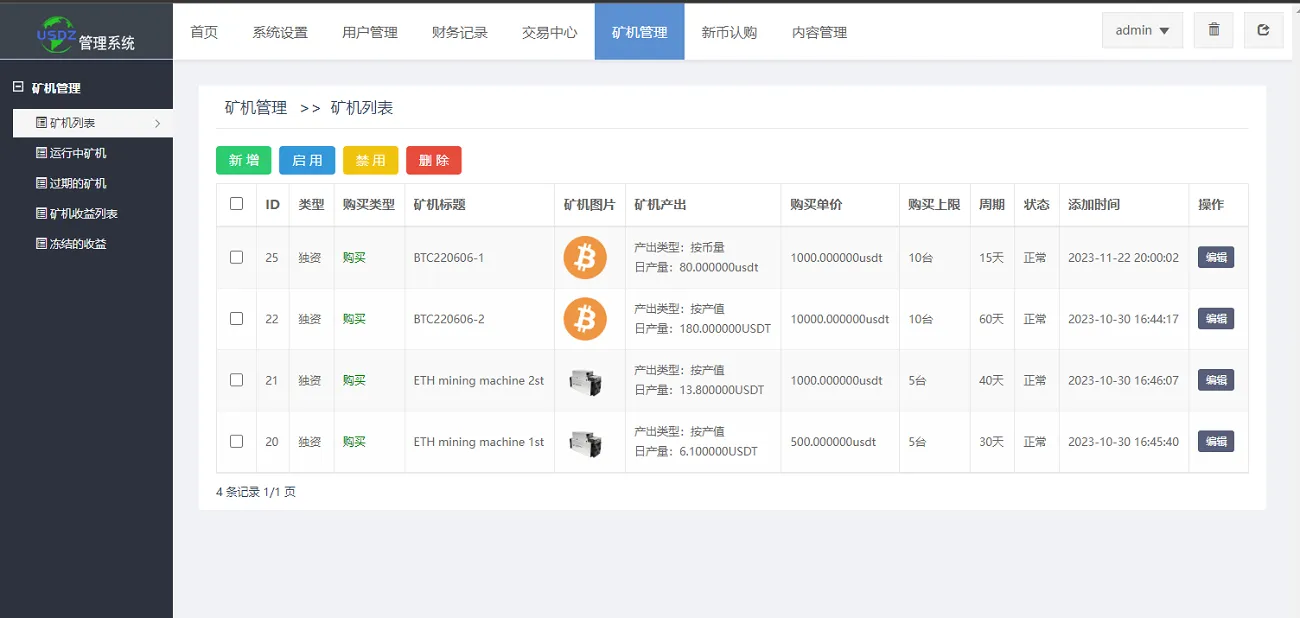This screenshot has width=1300, height=618.
Task: Click the Bitcoin thumbnail for machine 25
Action: coord(585,257)
